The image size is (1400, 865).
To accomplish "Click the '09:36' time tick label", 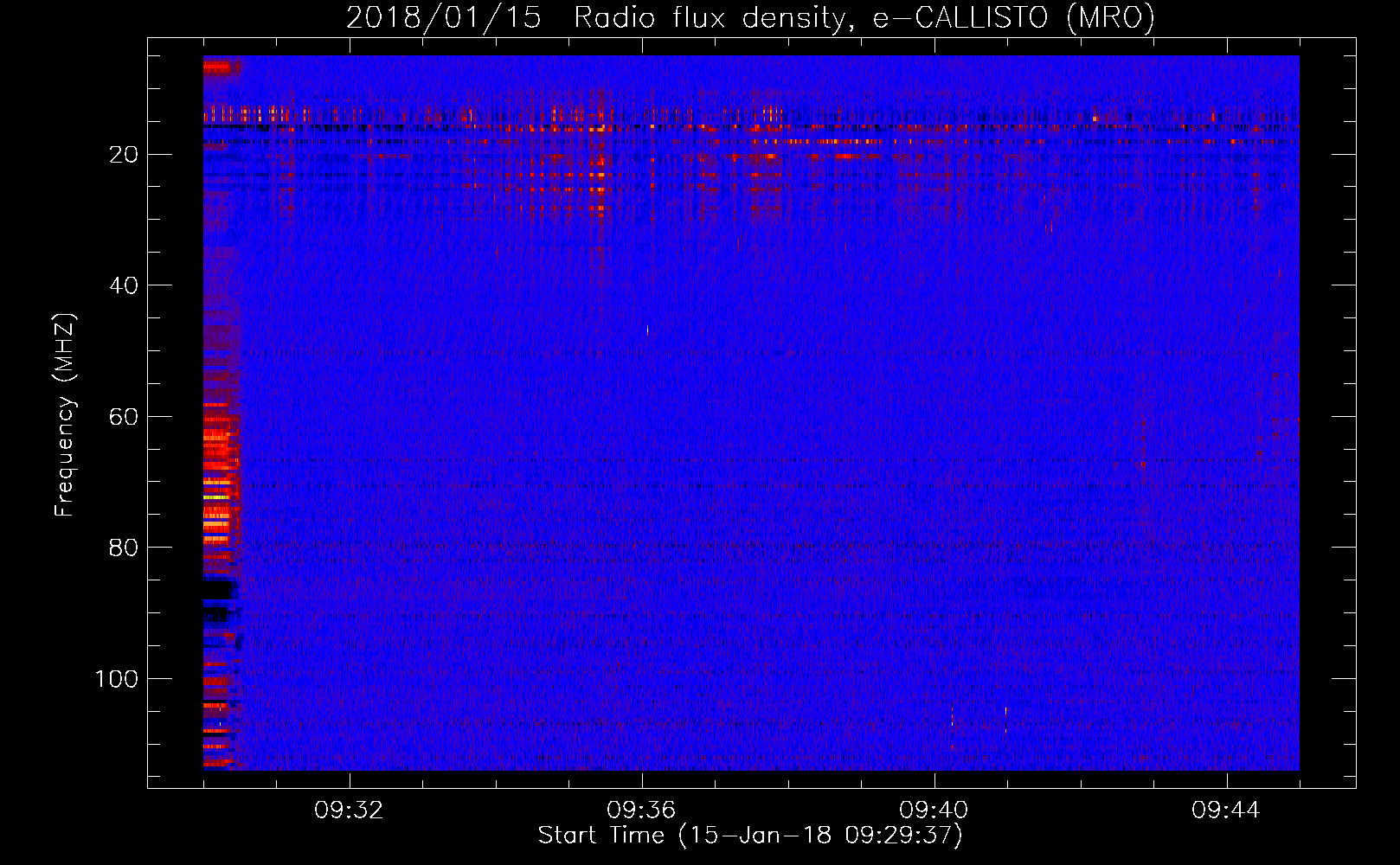I will click(641, 811).
